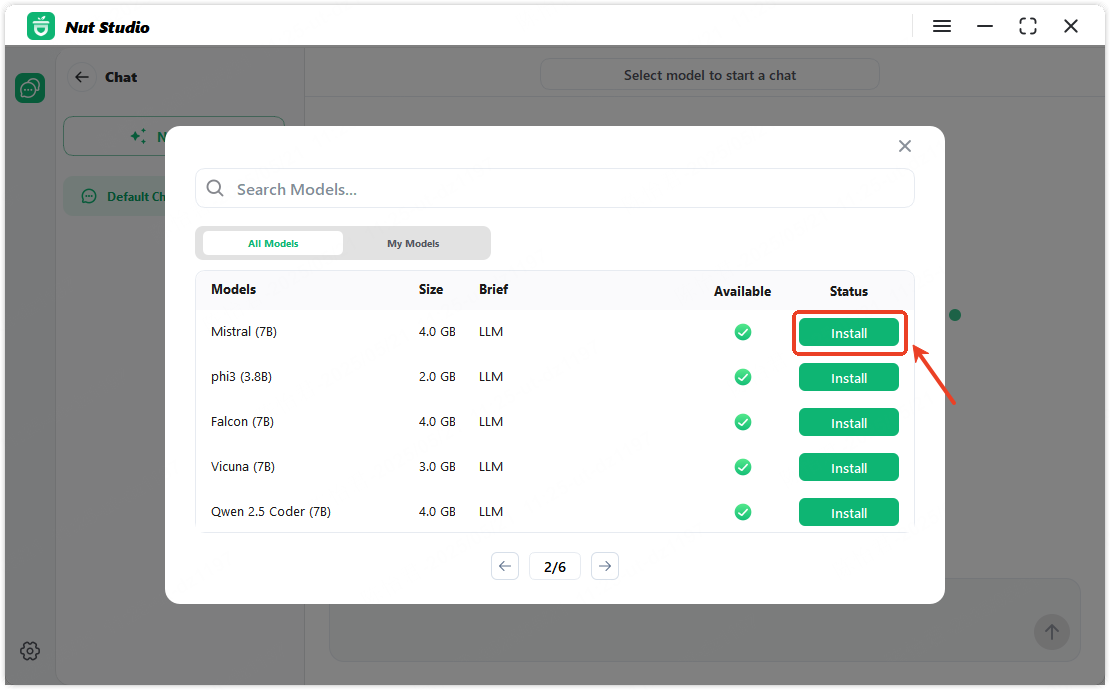Screen dimensions: 1110x690
Task: Install the phi3 (3.8B) model
Action: click(849, 377)
